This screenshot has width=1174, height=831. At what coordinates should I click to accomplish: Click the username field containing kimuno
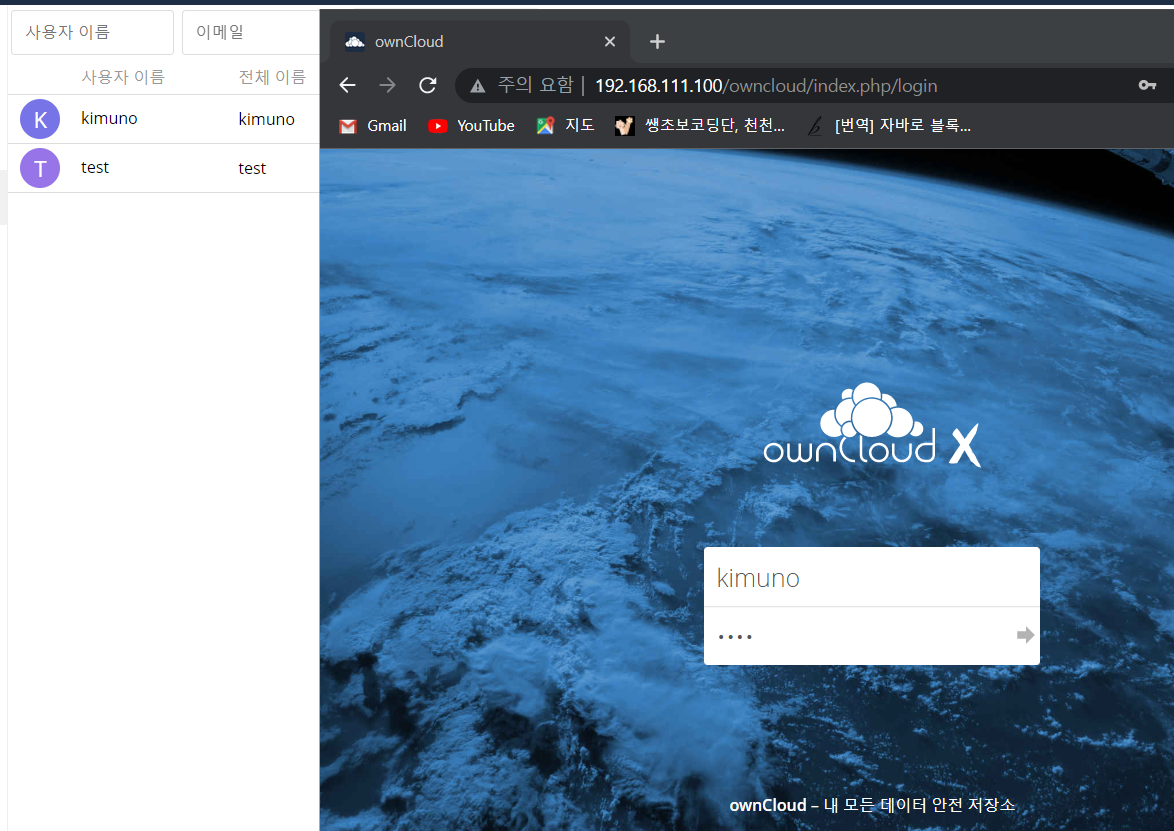tap(872, 577)
